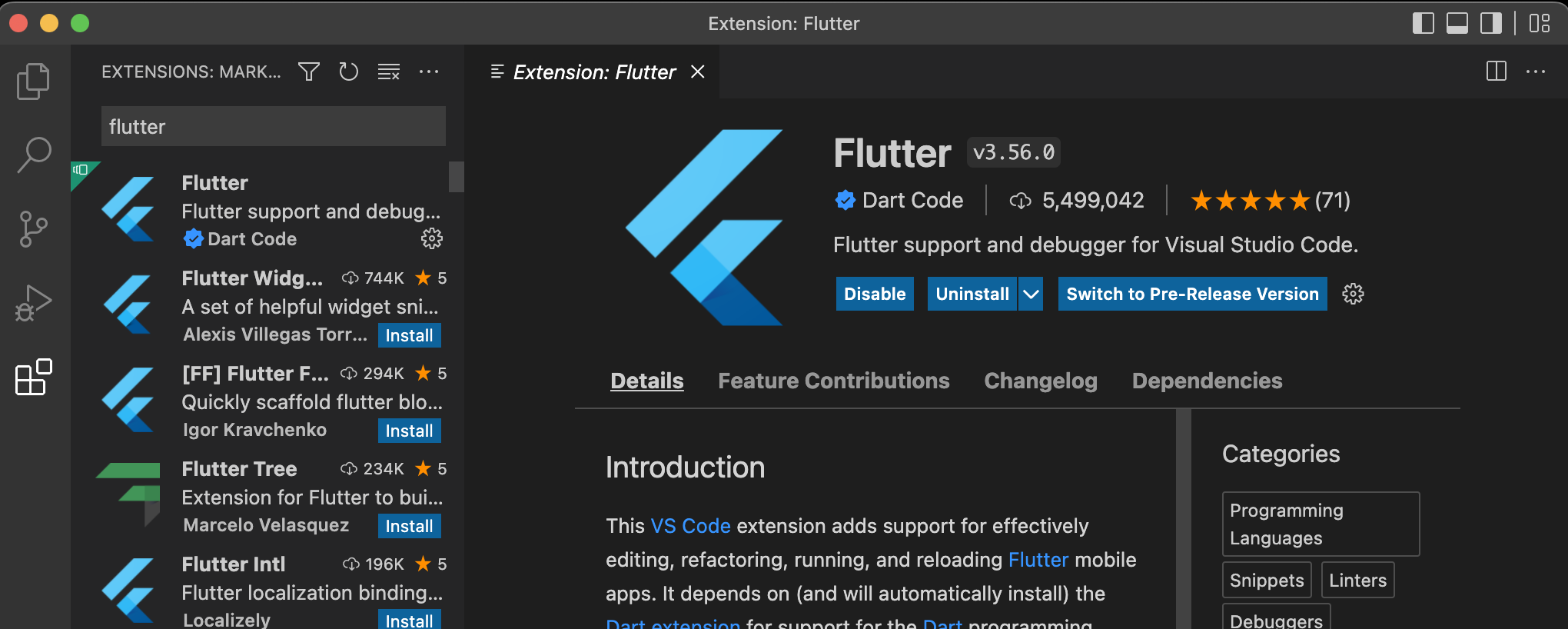Click the five-star rating (71)

pyautogui.click(x=1270, y=201)
